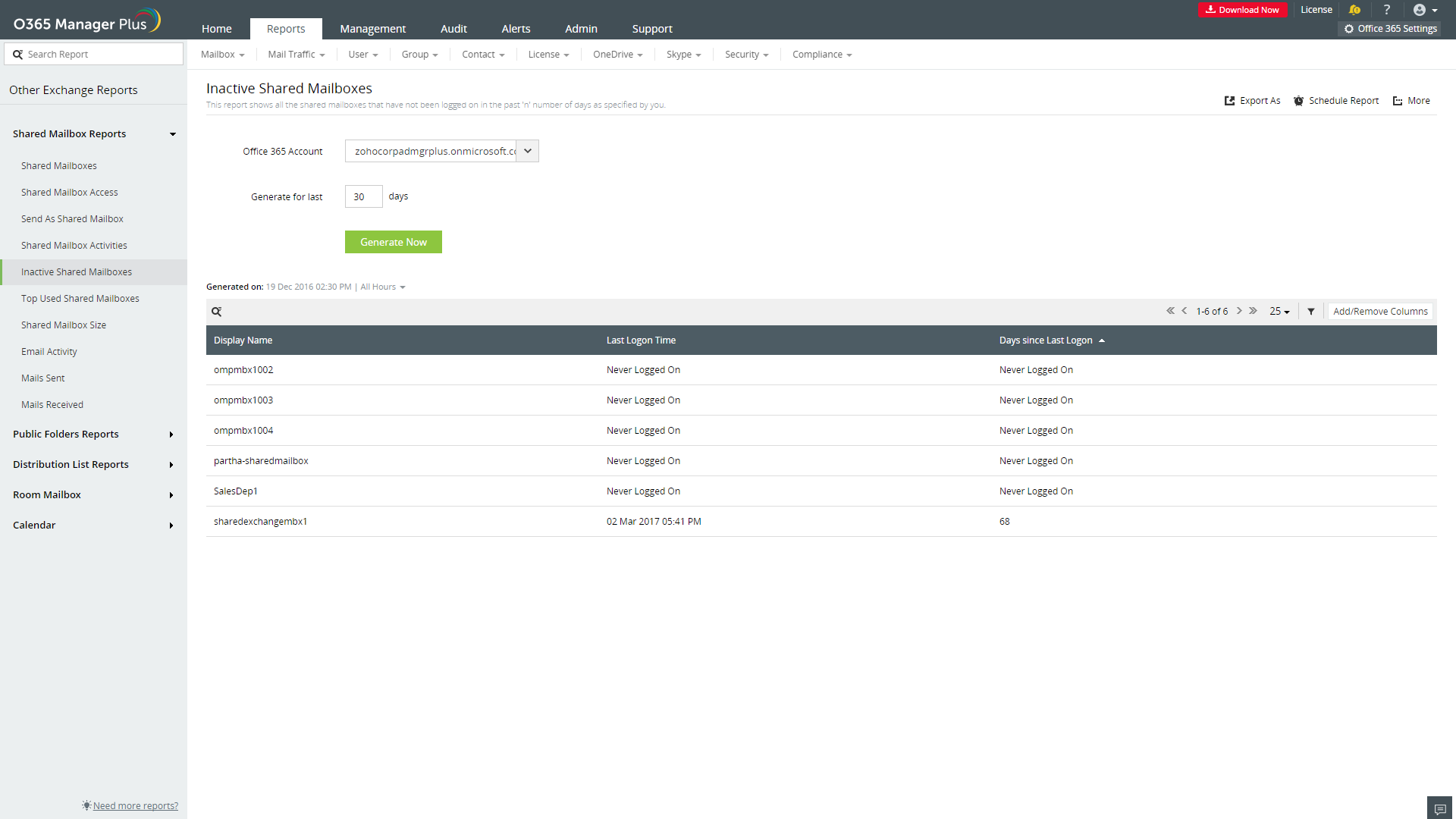The image size is (1456, 819).
Task: Open the Mail Traffic menu
Action: tap(296, 55)
